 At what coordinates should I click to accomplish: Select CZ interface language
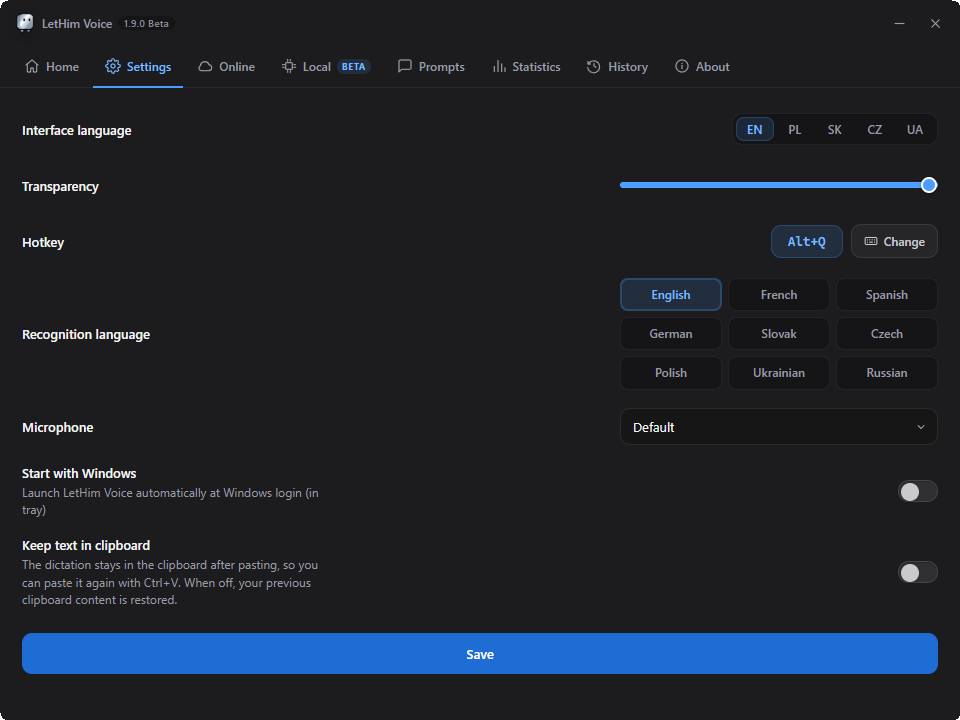[x=874, y=129]
